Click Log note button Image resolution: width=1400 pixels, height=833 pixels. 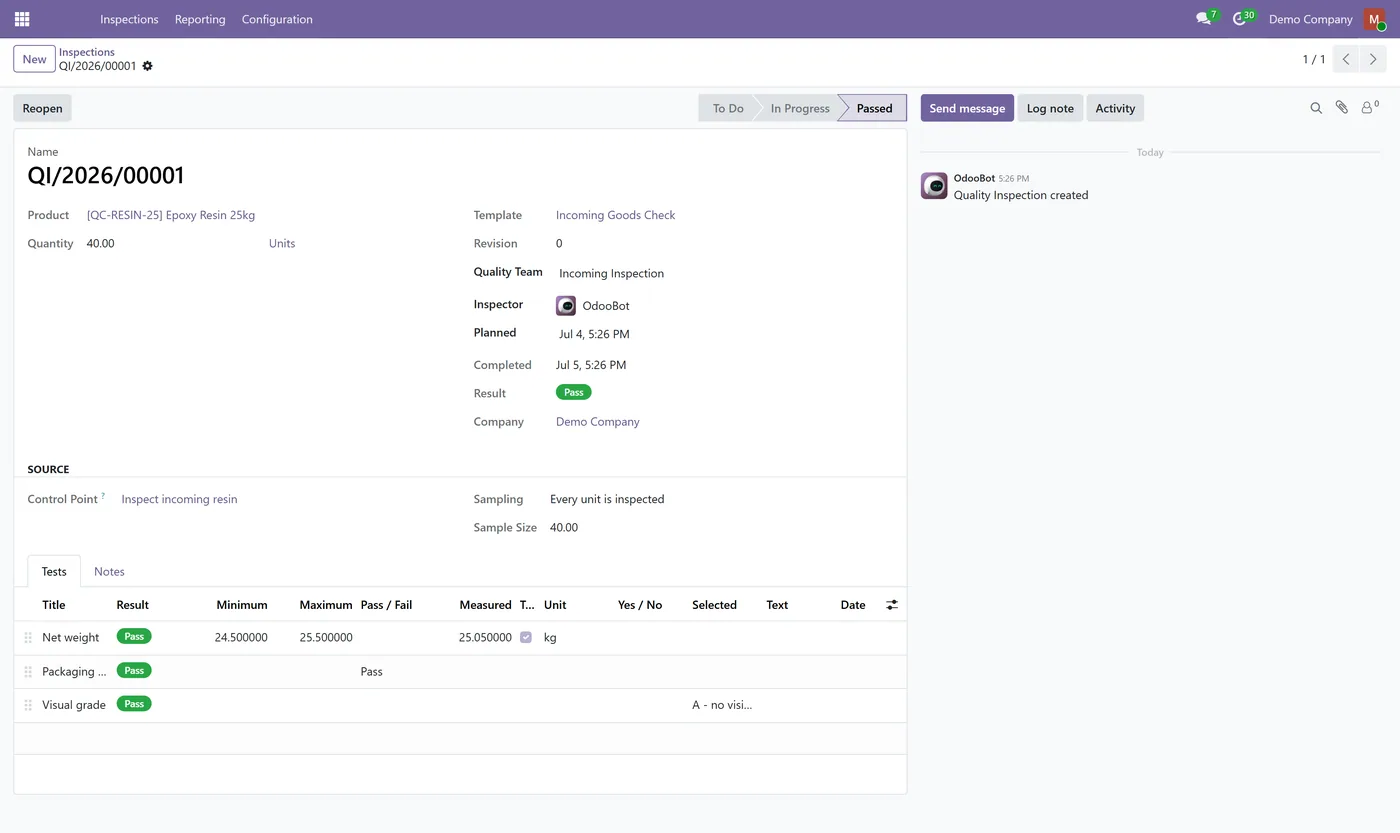click(1050, 108)
